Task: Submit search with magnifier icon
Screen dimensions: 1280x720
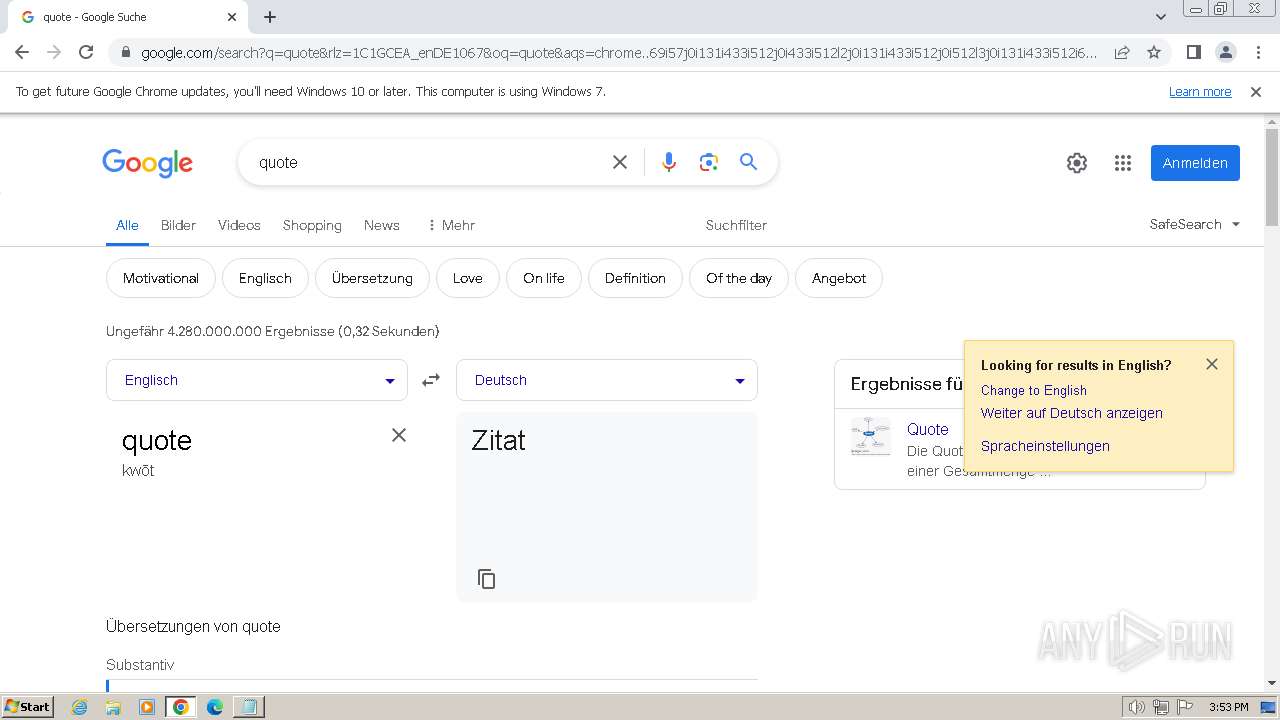Action: coord(749,162)
